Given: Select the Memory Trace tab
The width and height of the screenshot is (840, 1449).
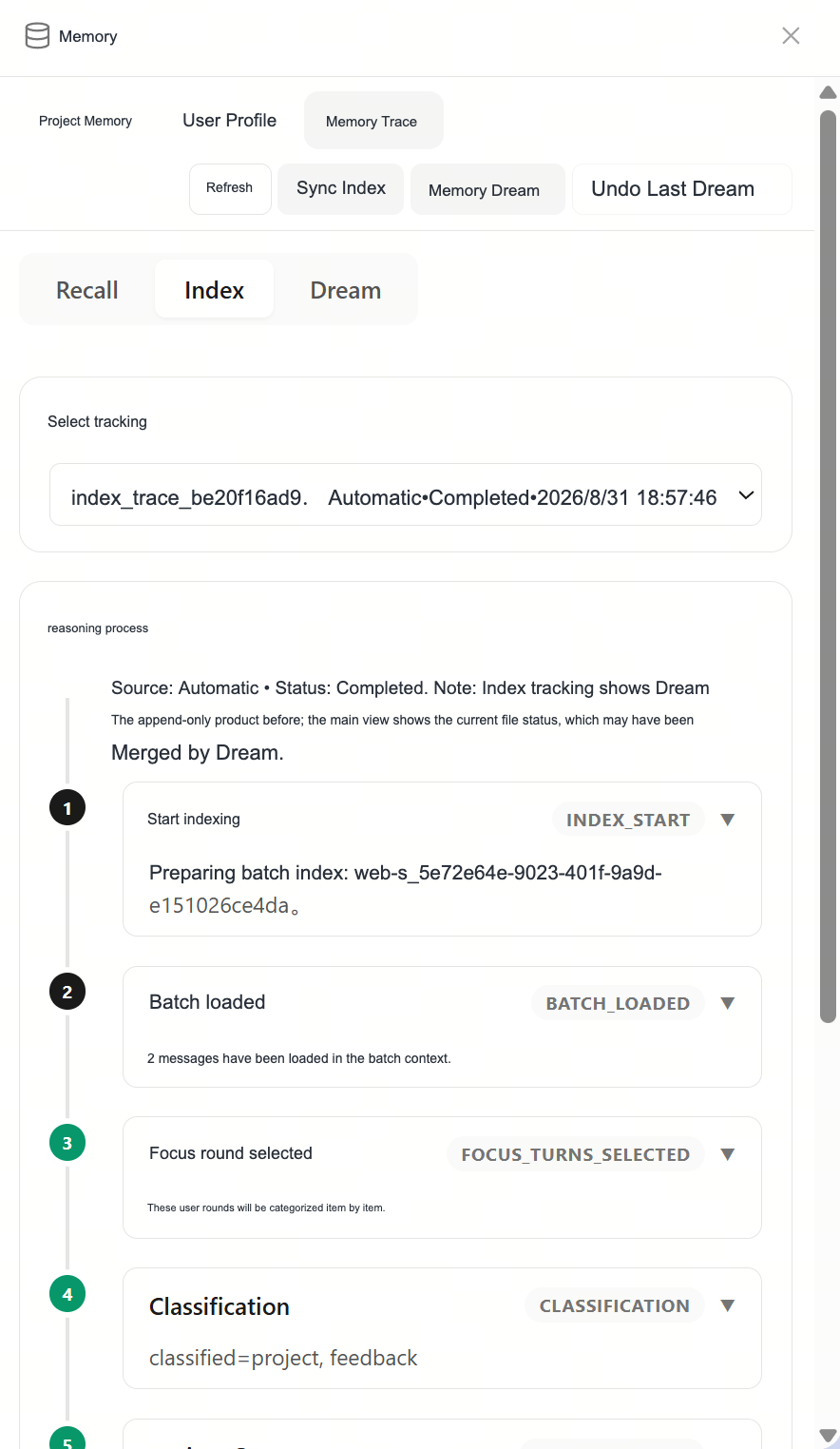Looking at the screenshot, I should [x=372, y=121].
